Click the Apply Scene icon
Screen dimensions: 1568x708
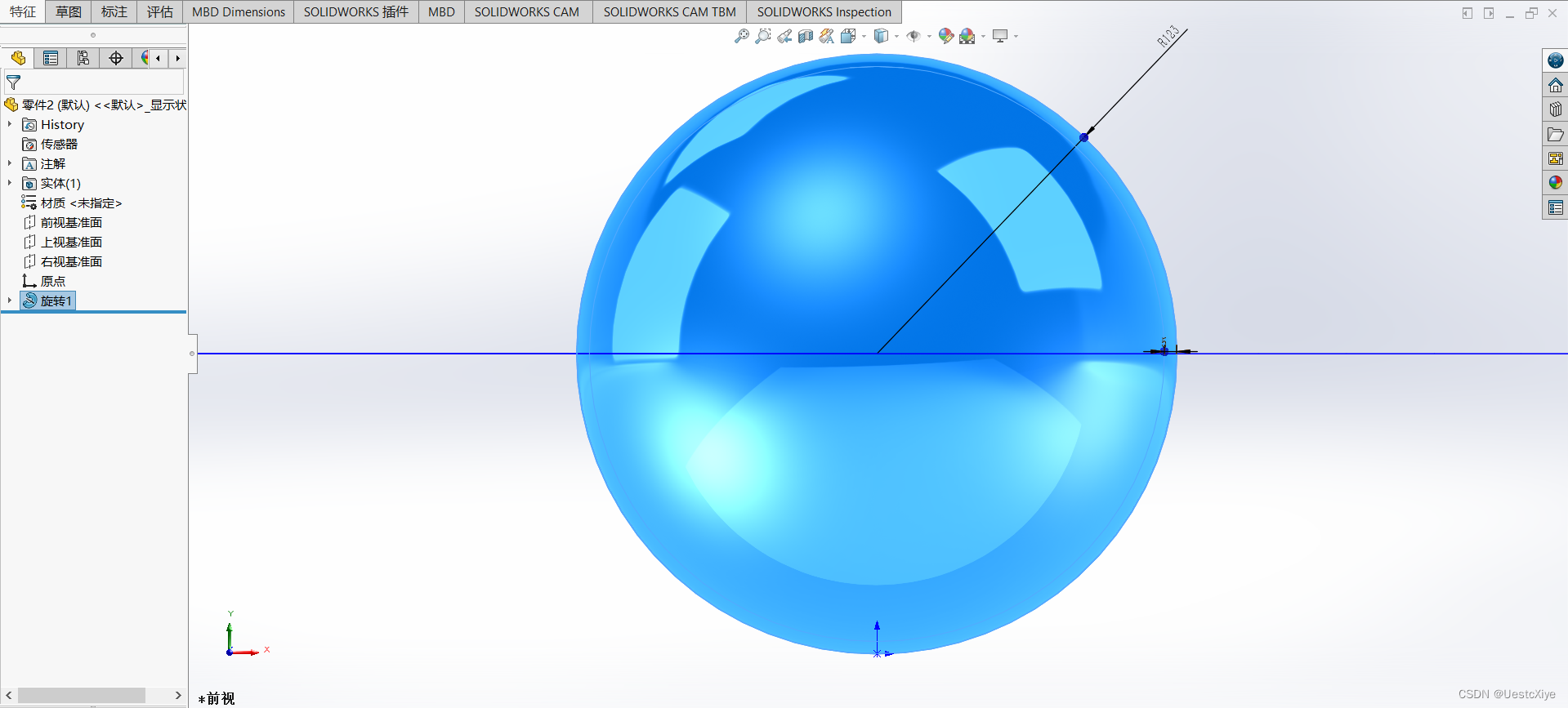click(x=967, y=36)
